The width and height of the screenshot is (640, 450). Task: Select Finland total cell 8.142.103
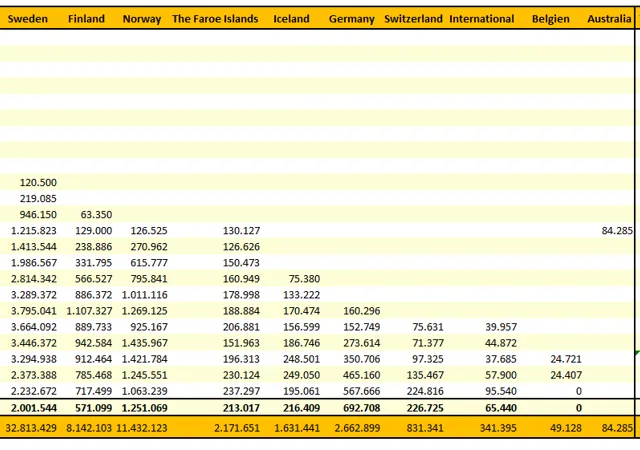[89, 428]
